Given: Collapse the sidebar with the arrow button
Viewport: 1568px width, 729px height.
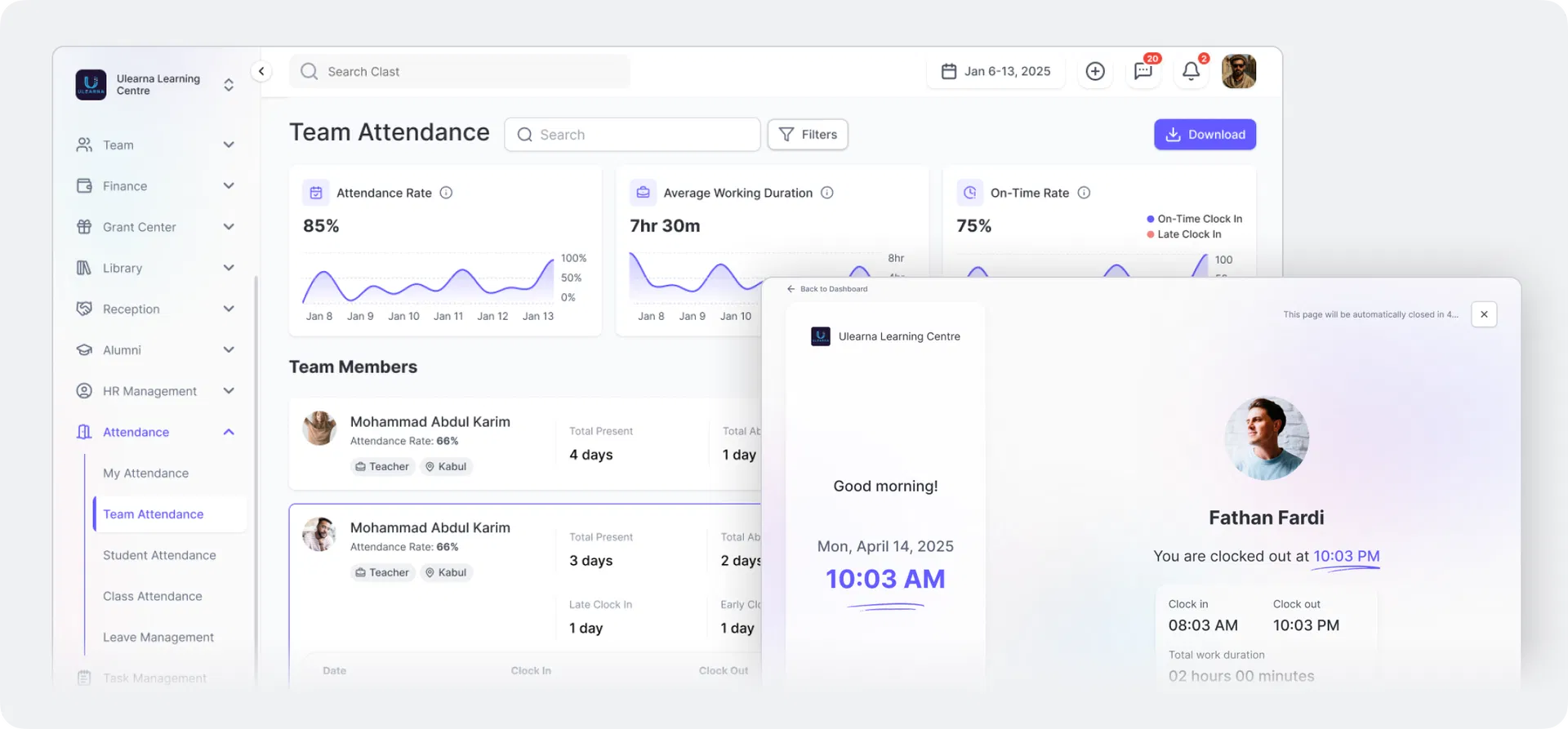Looking at the screenshot, I should [261, 72].
